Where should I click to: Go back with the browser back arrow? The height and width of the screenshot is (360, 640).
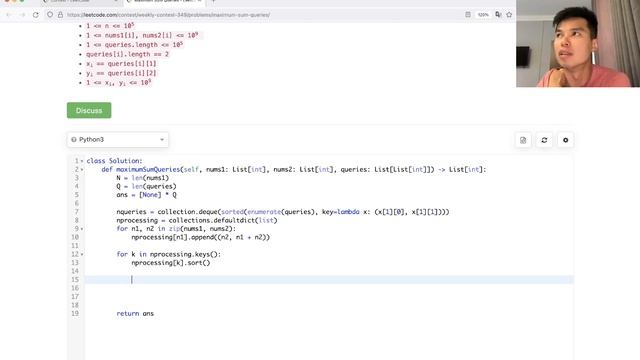point(9,15)
